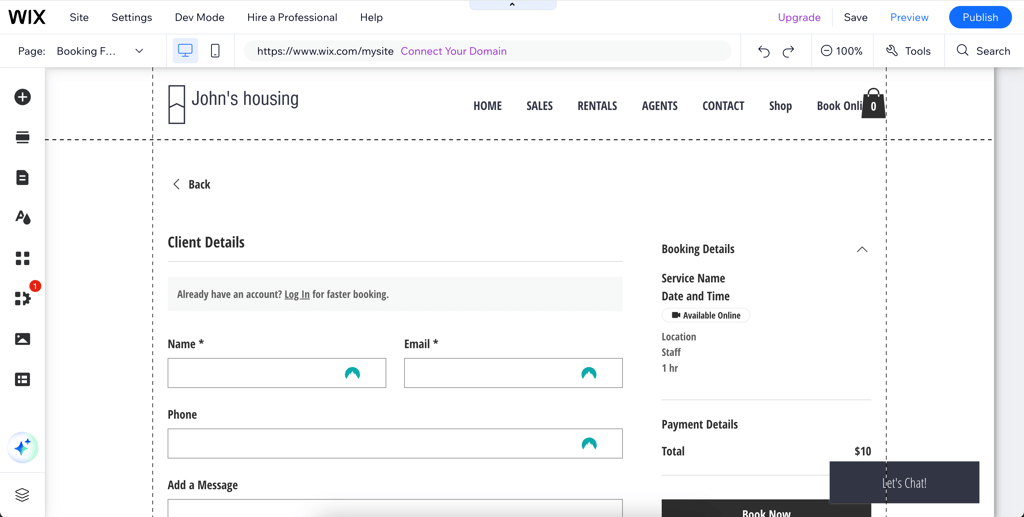
Task: Click the Client Details heading
Action: 206,242
